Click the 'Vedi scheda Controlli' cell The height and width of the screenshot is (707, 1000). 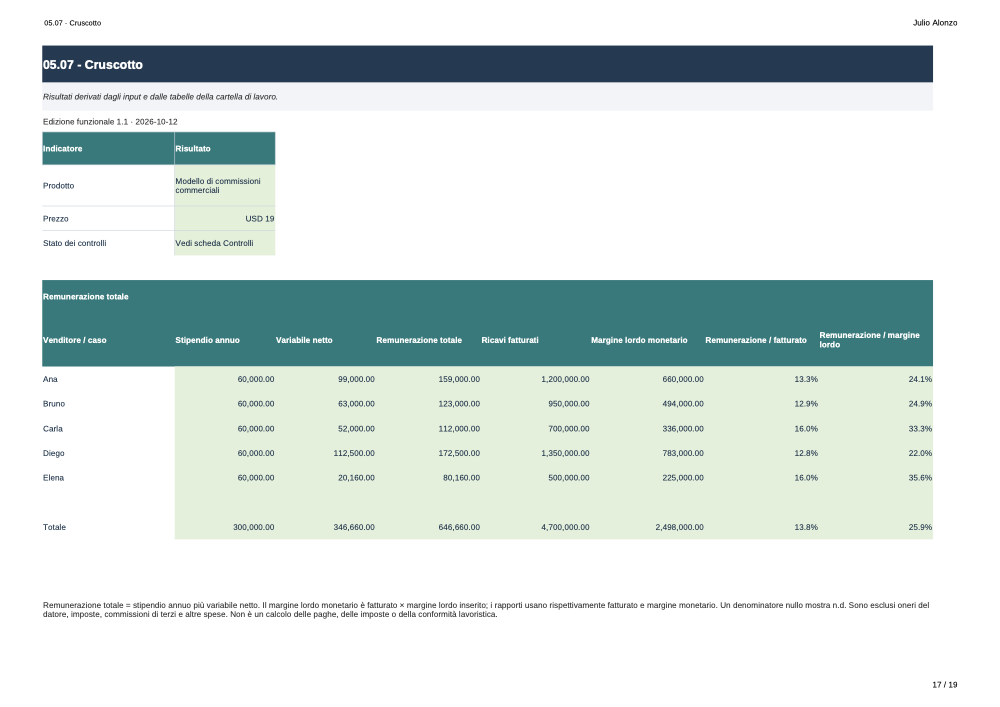tap(224, 243)
